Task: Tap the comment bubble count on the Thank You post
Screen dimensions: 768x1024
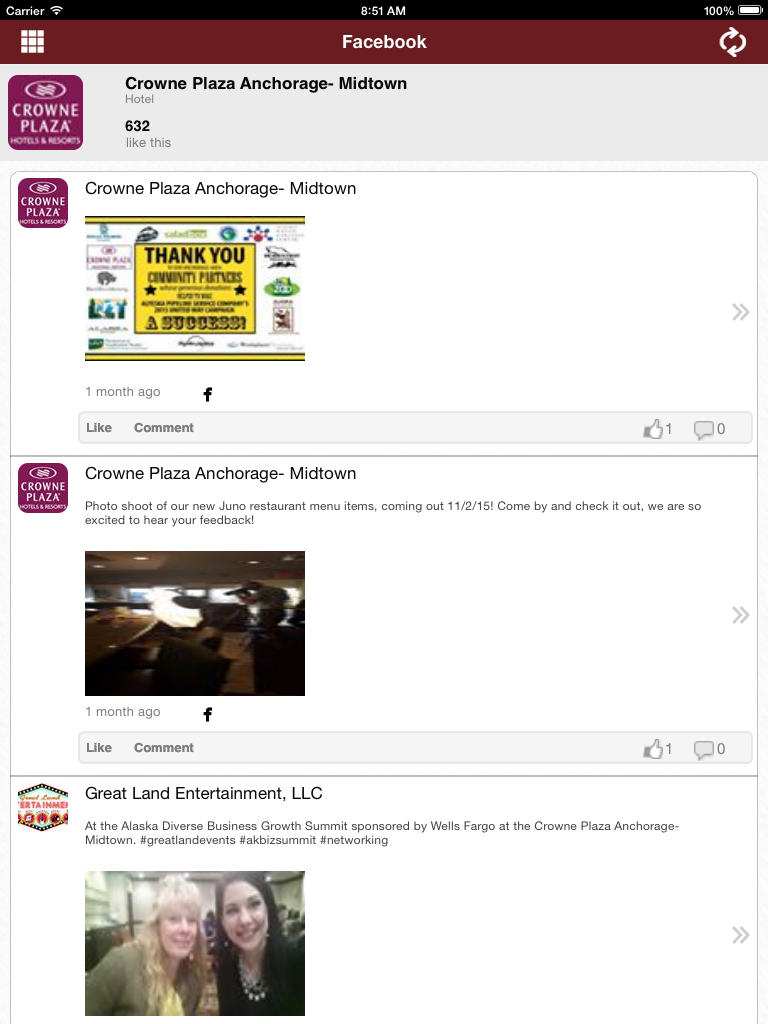Action: pyautogui.click(x=709, y=429)
